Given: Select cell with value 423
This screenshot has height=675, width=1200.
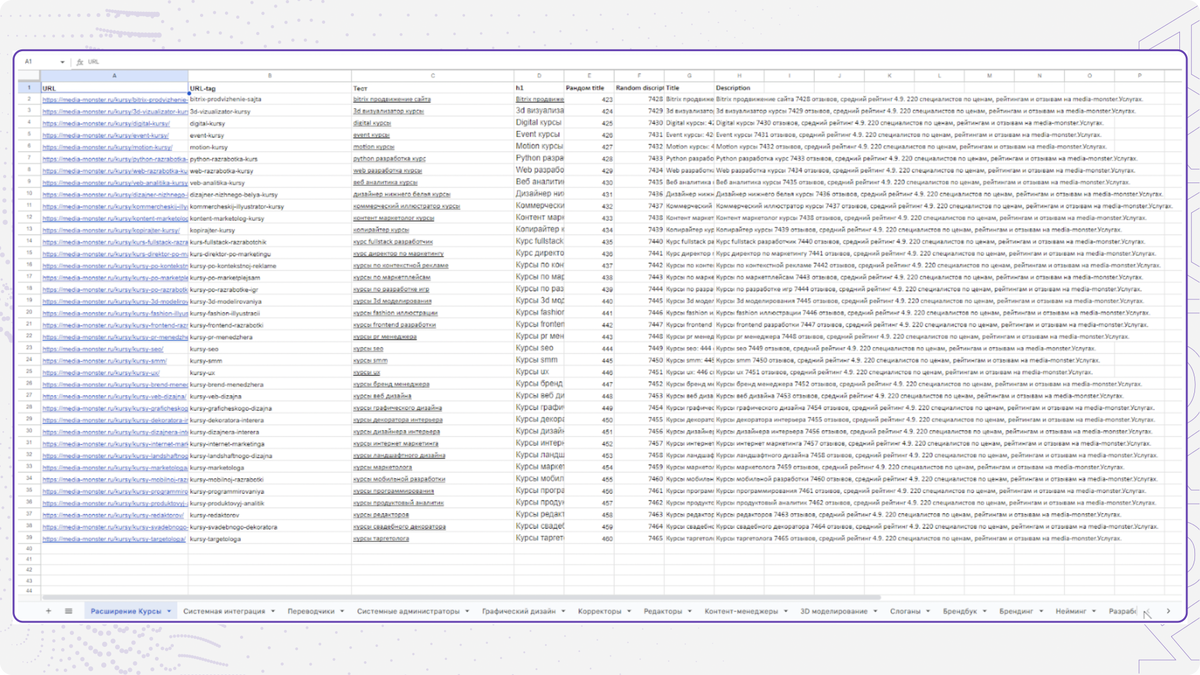Looking at the screenshot, I should point(590,100).
